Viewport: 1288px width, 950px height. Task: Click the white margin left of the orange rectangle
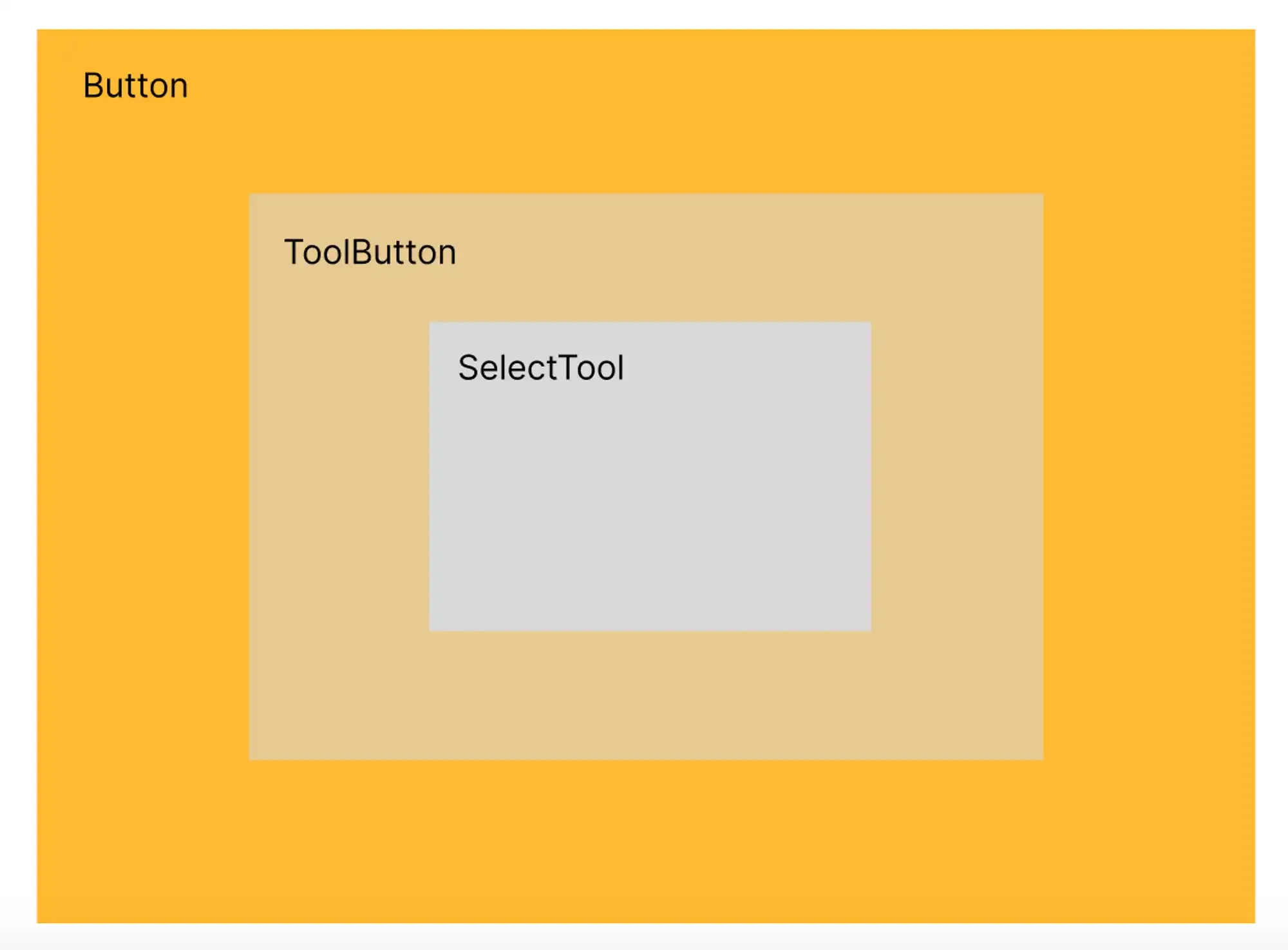pyautogui.click(x=17, y=477)
